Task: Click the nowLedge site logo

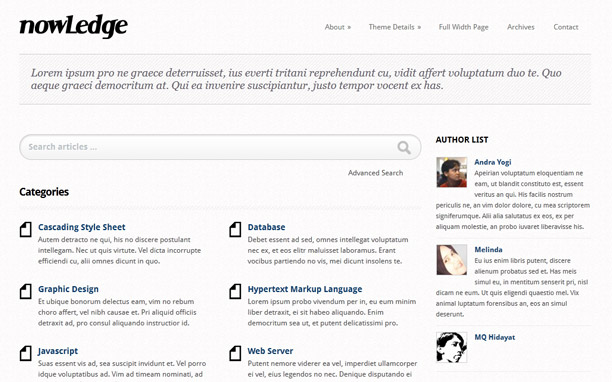Action: click(x=73, y=27)
